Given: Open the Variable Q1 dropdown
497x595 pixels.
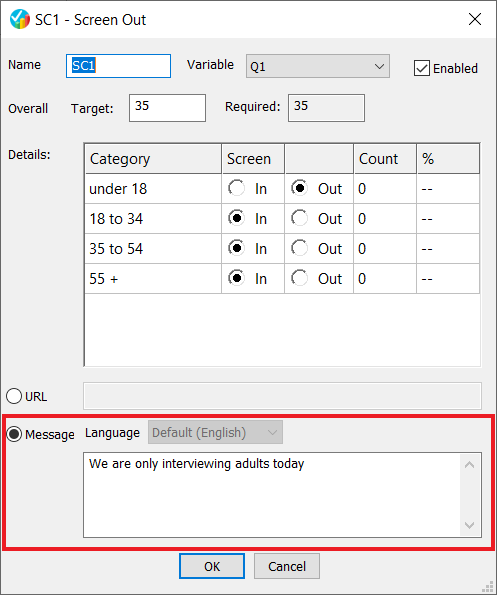Looking at the screenshot, I should (x=318, y=66).
